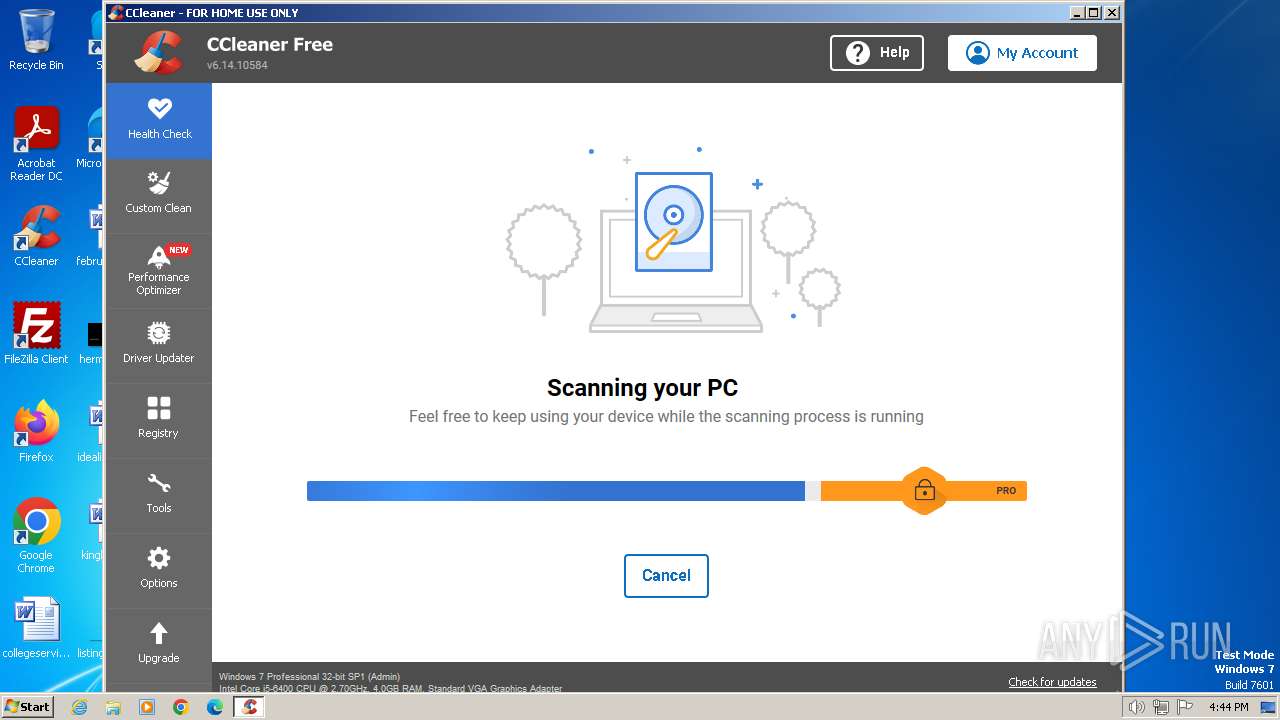Click CCleaner's active taskbar button
Screen dimensions: 1280x720
[250, 707]
